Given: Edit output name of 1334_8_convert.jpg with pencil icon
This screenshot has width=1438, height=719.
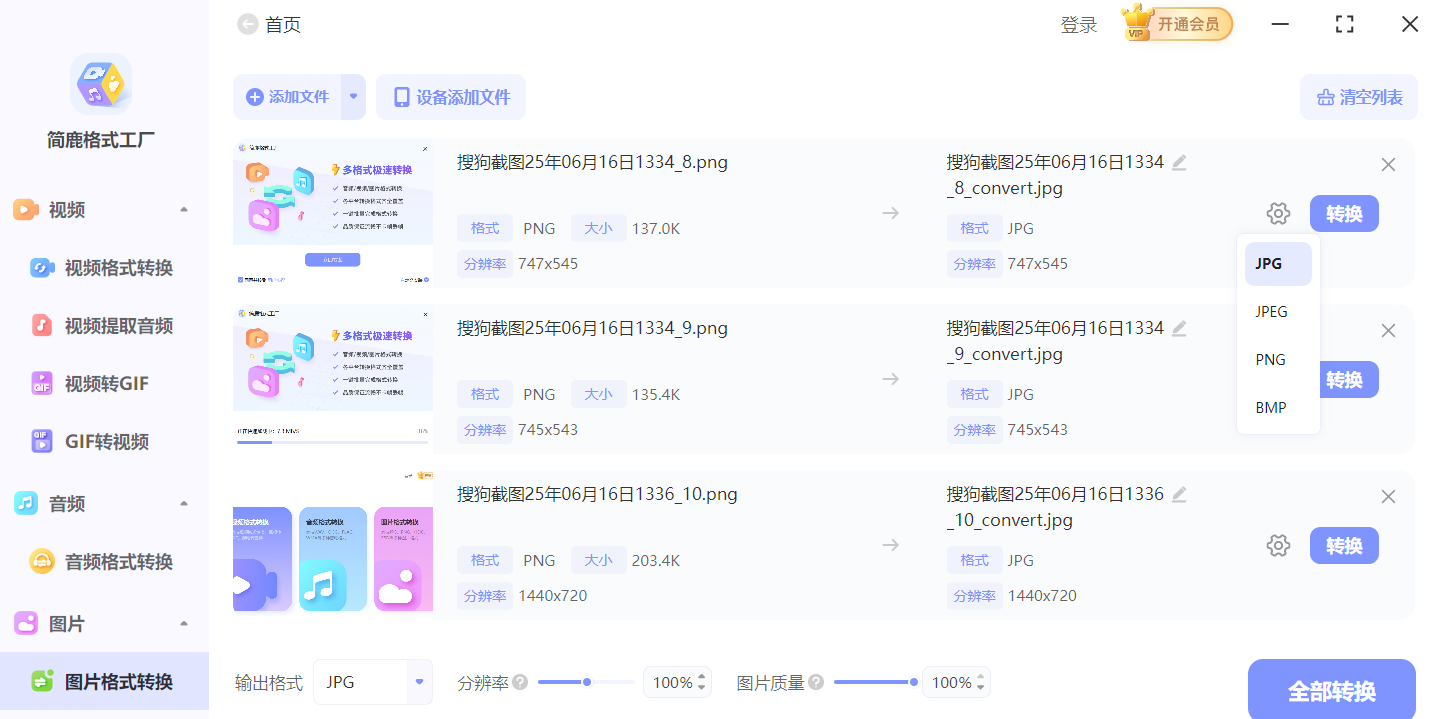Looking at the screenshot, I should coord(1179,163).
